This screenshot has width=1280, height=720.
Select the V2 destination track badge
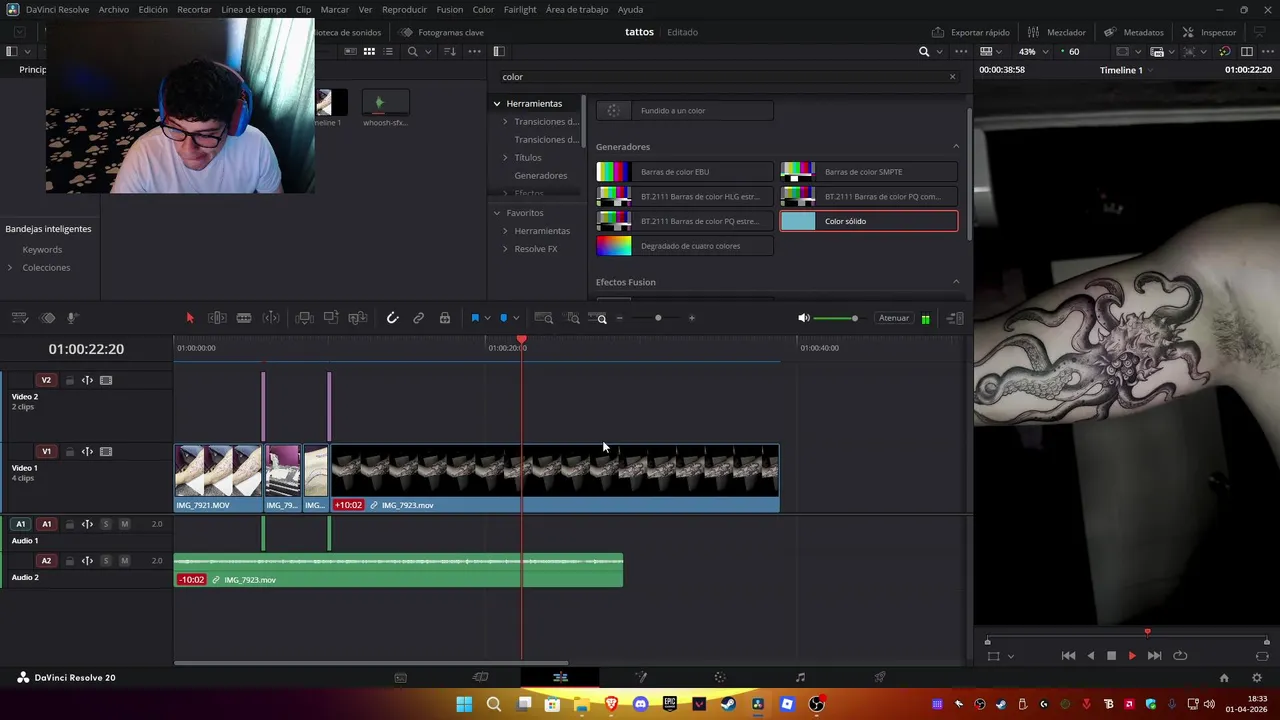click(46, 380)
